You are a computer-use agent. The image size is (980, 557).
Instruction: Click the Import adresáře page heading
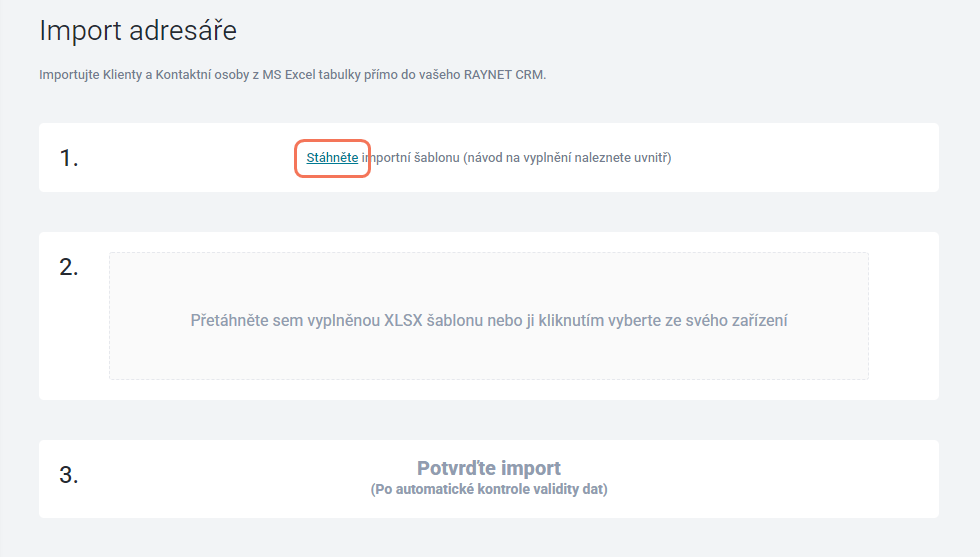[138, 31]
